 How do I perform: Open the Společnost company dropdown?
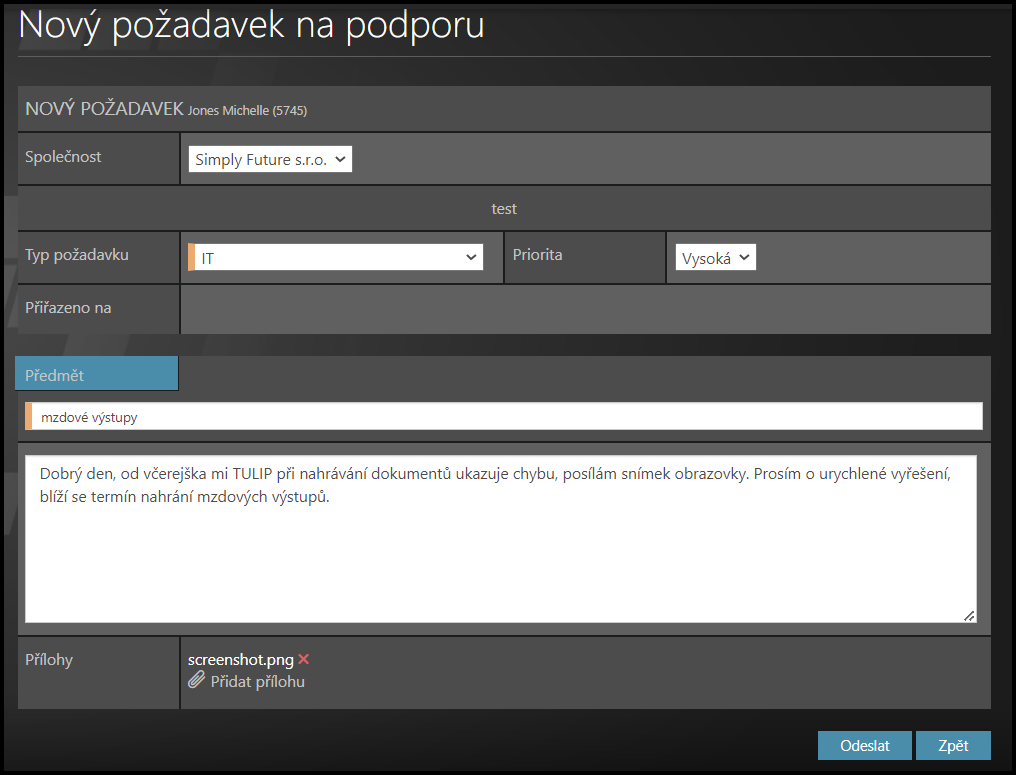(270, 159)
